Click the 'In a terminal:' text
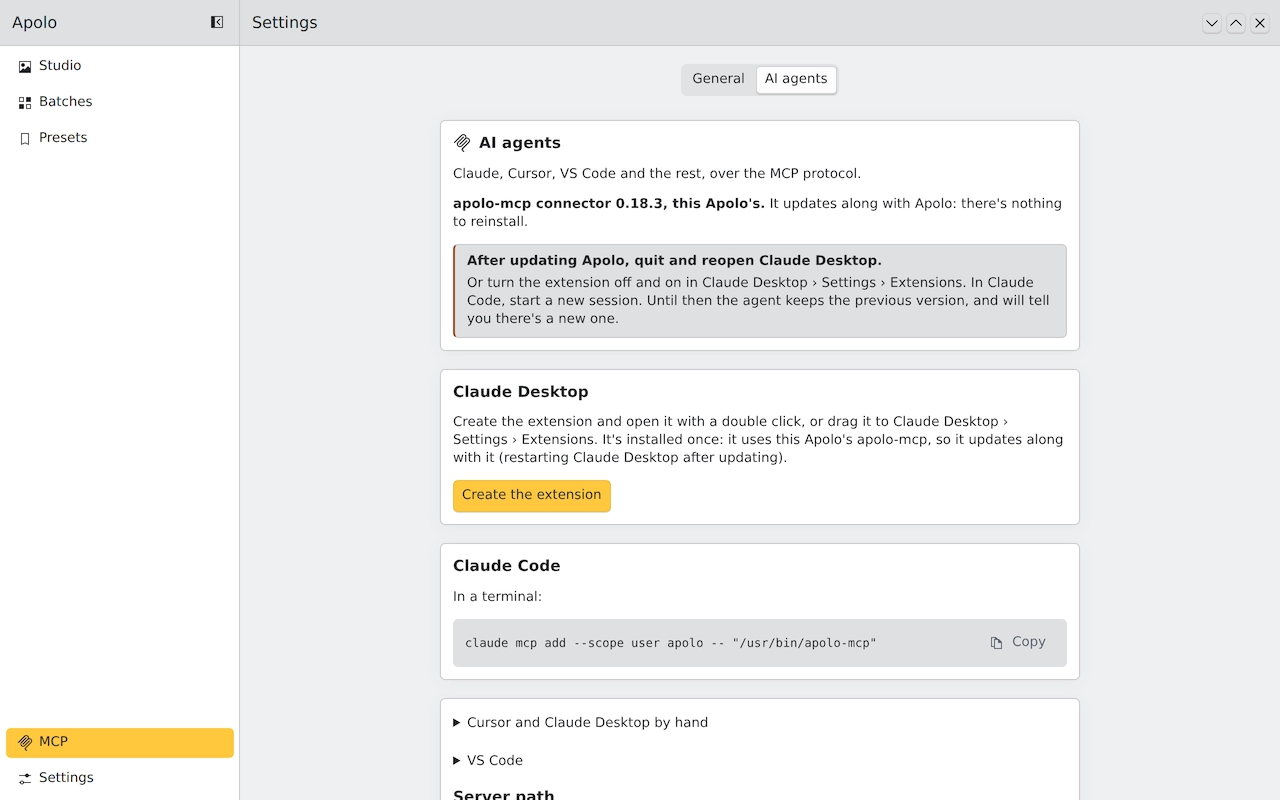Image resolution: width=1280 pixels, height=800 pixels. [x=497, y=596]
